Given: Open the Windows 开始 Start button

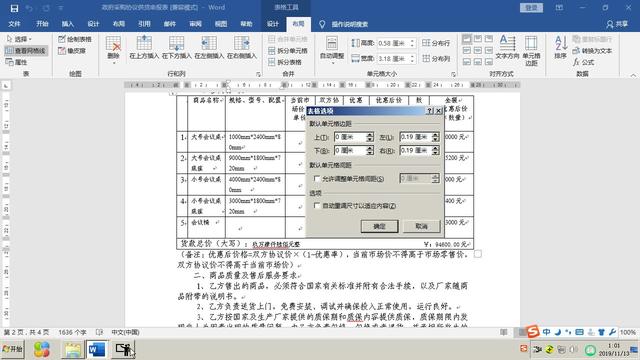Looking at the screenshot, I should point(13,349).
